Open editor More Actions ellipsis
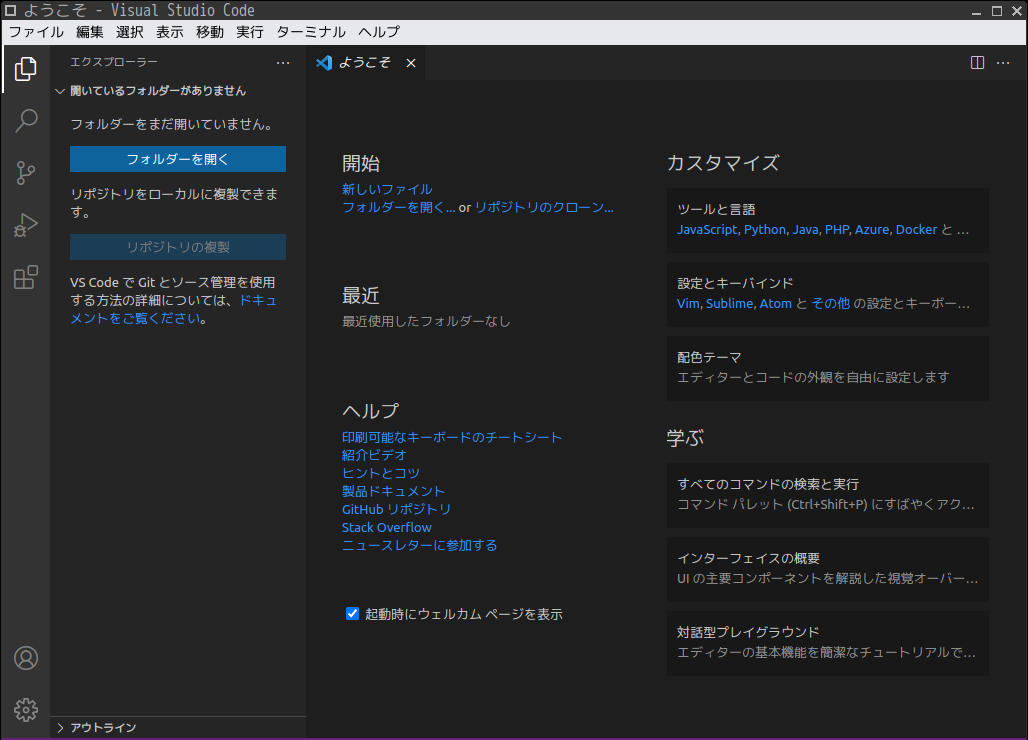 click(x=1003, y=63)
